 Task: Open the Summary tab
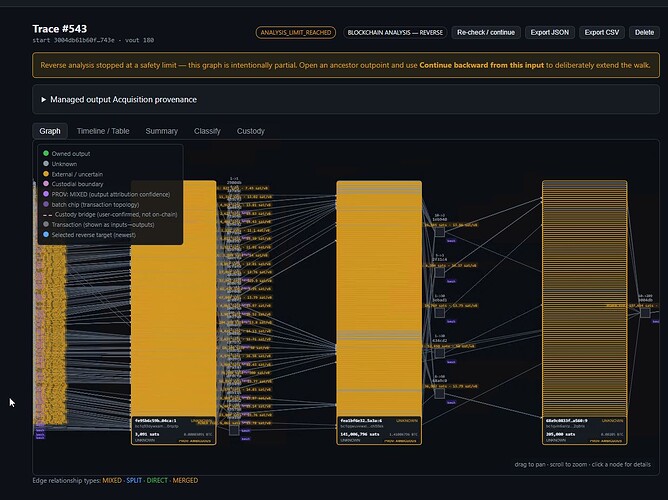click(x=161, y=131)
